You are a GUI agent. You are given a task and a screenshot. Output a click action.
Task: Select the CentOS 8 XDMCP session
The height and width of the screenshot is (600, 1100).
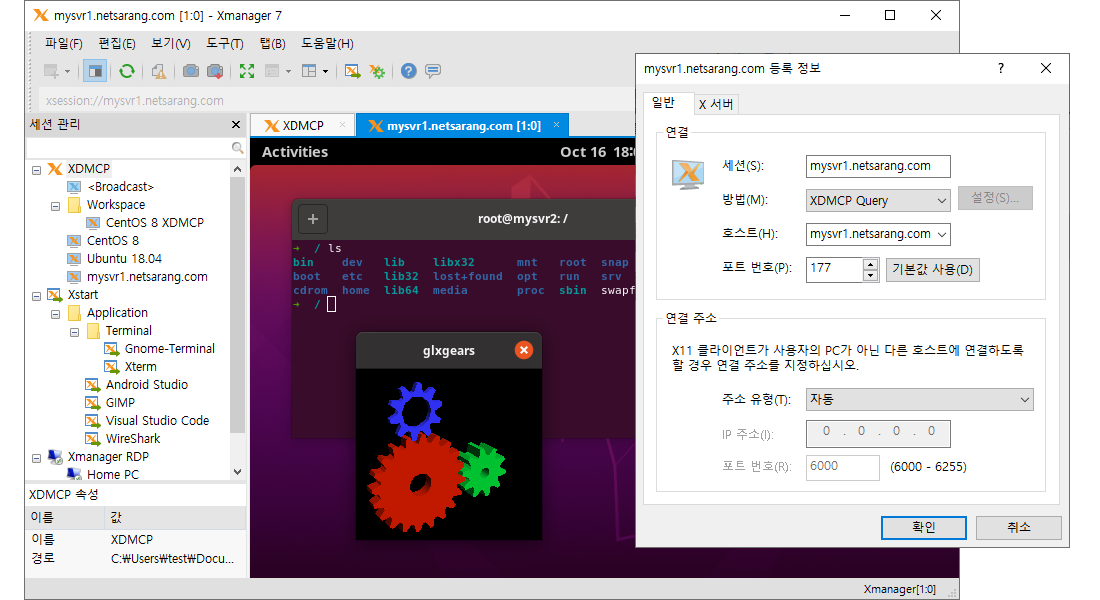[x=155, y=222]
